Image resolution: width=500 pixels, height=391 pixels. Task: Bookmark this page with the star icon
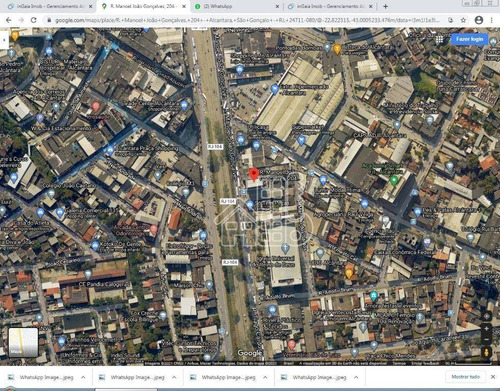point(463,20)
